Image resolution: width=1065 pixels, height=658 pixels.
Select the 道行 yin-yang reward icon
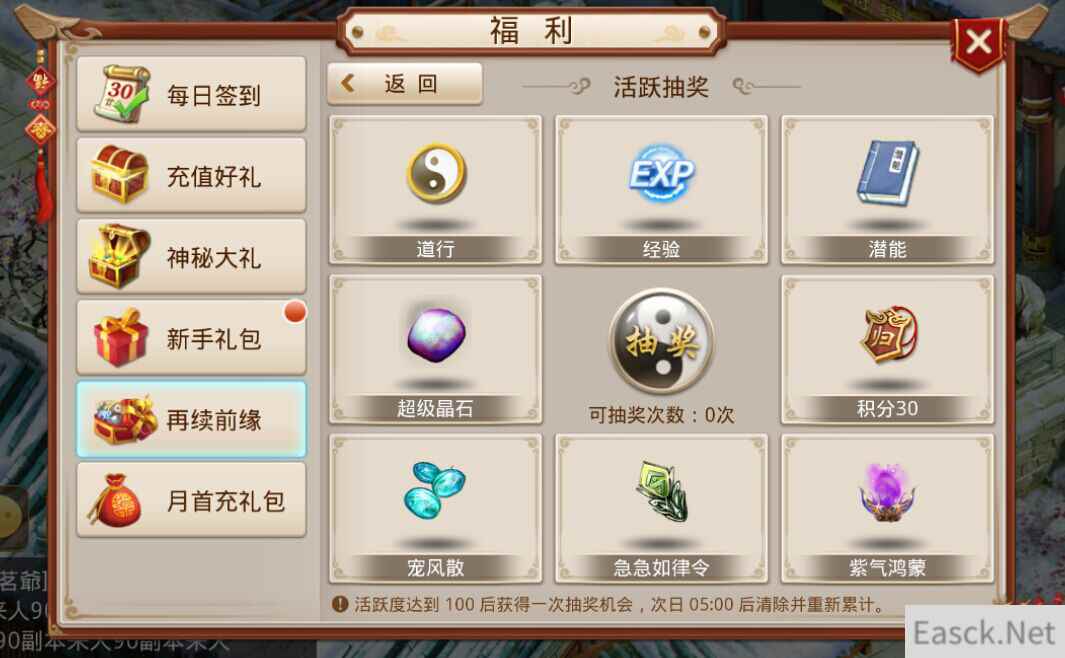(x=435, y=189)
